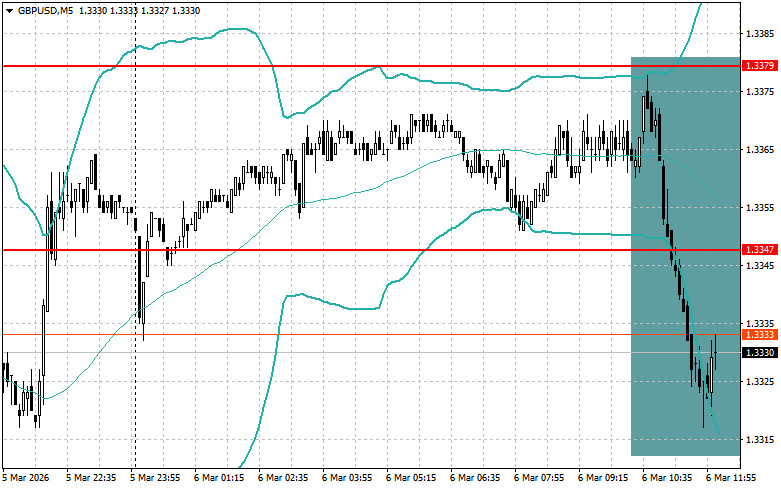Click the 1.3335 price scale value
Screen dimensions: 781x489
[x=760, y=324]
